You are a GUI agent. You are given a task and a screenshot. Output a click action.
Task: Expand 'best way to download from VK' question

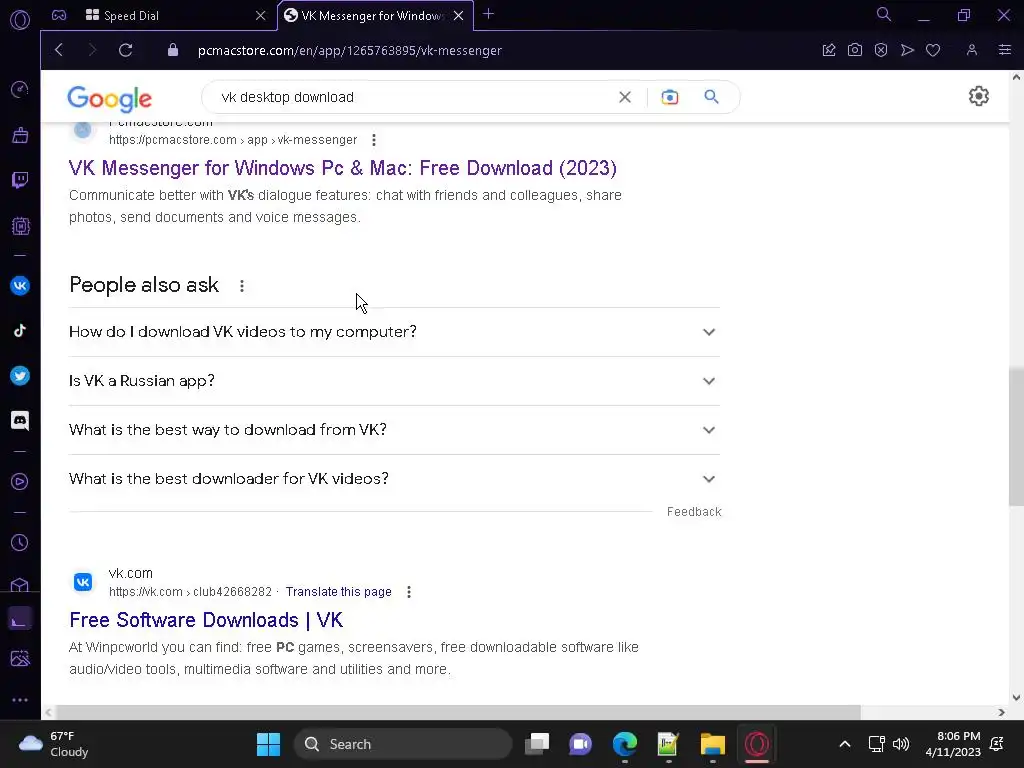[394, 430]
